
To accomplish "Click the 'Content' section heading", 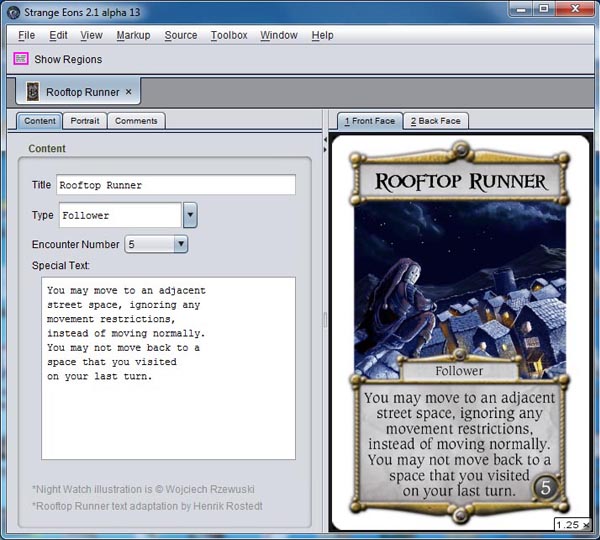I will point(47,148).
